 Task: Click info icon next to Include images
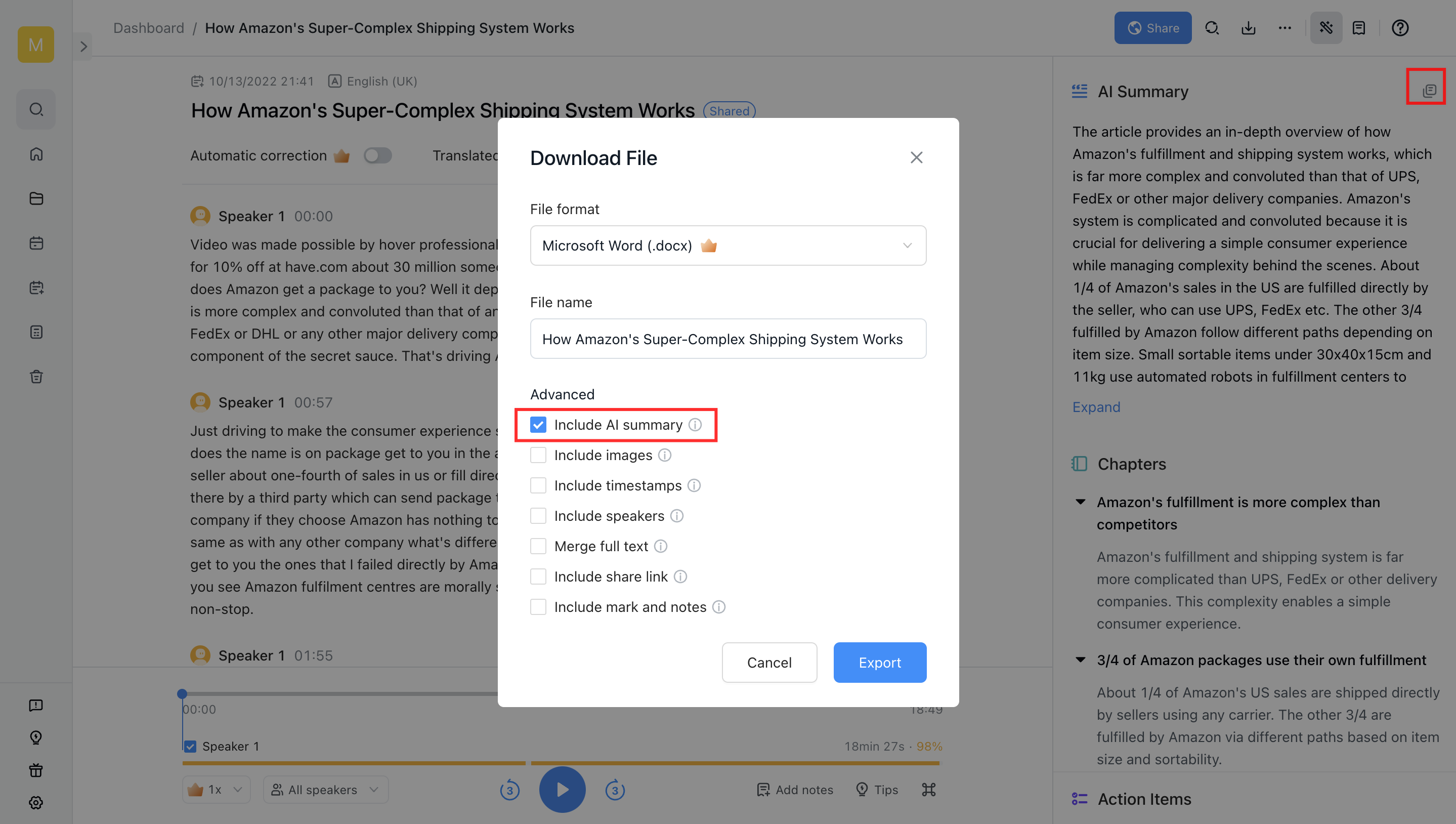pyautogui.click(x=665, y=455)
